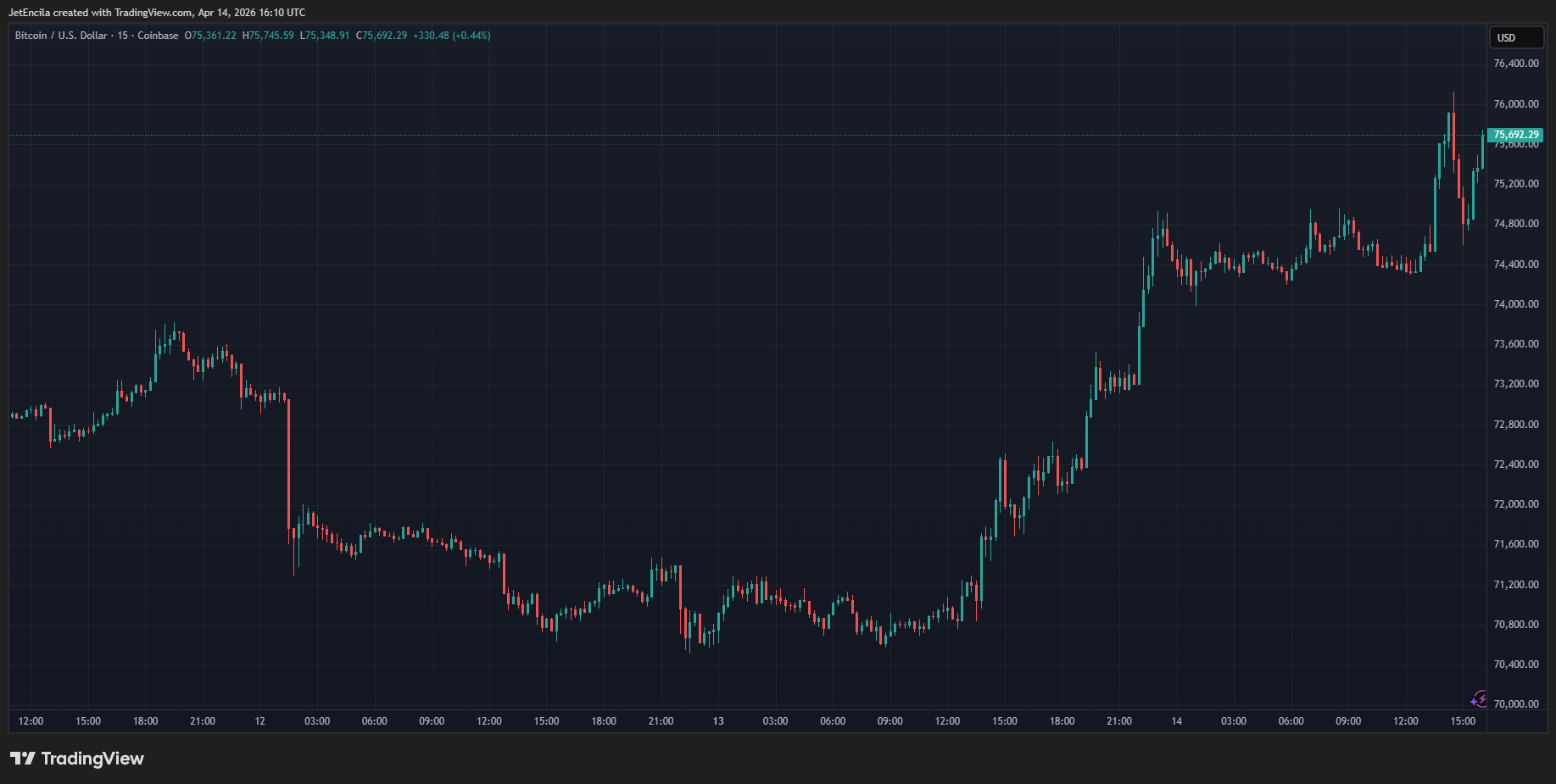The width and height of the screenshot is (1556, 784).
Task: Click the Coinbase exchange label
Action: coord(158,36)
